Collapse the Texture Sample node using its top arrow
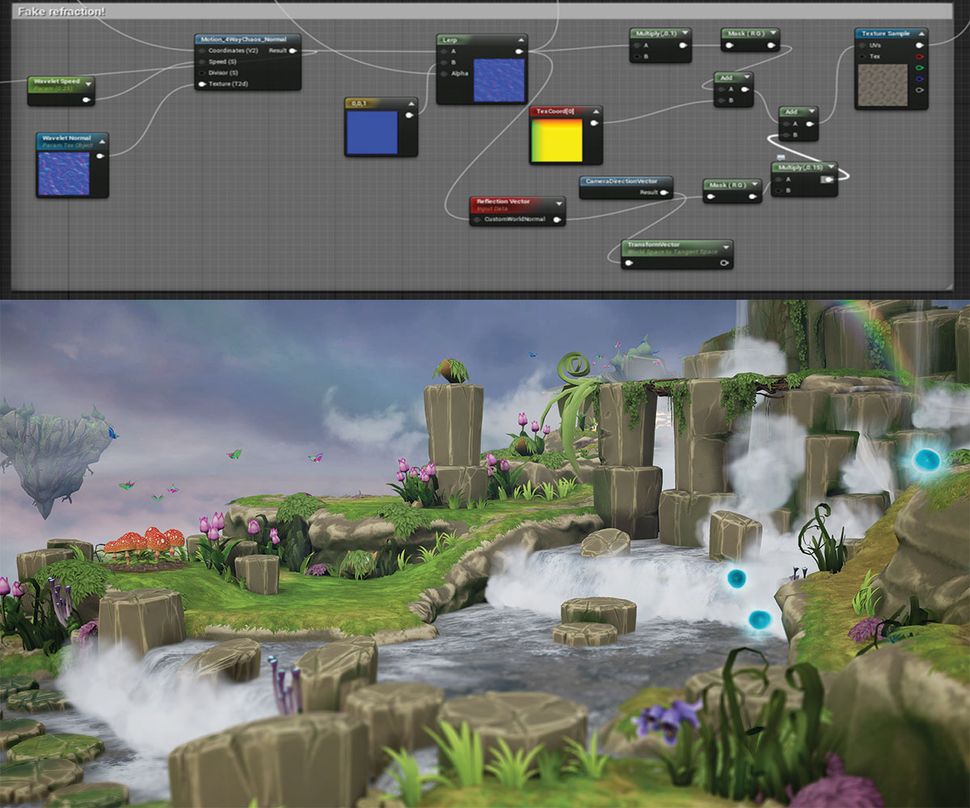 coord(922,33)
